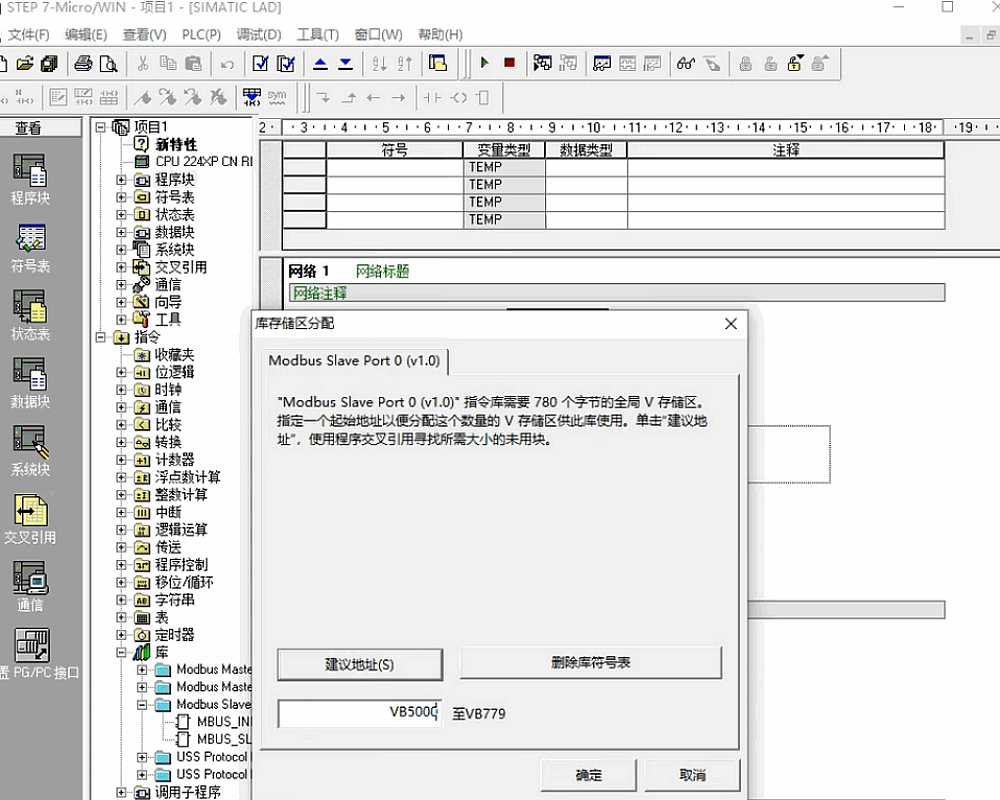This screenshot has height=800, width=1000.
Task: Click the VB5000 address input field
Action: pos(360,713)
